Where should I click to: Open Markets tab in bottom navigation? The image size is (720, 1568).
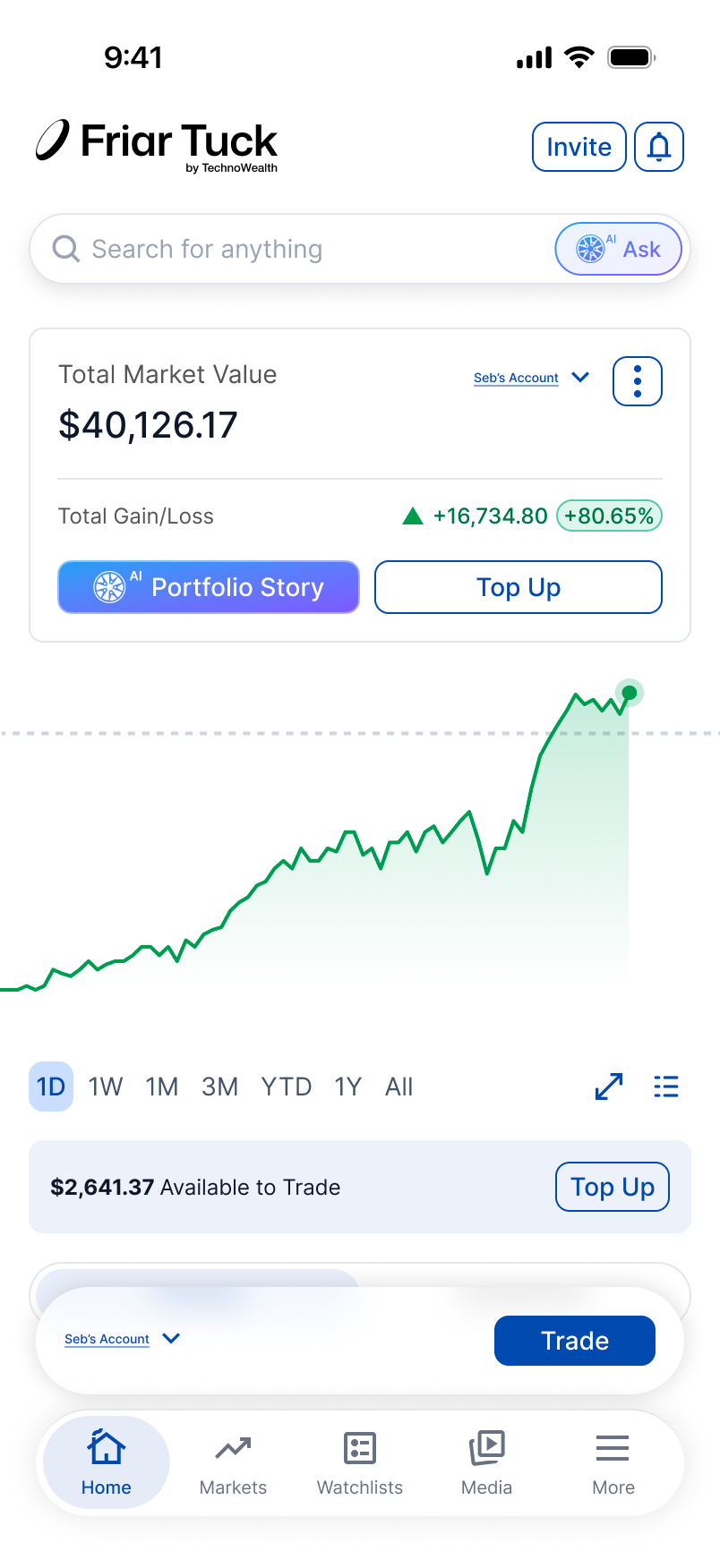pyautogui.click(x=233, y=1462)
